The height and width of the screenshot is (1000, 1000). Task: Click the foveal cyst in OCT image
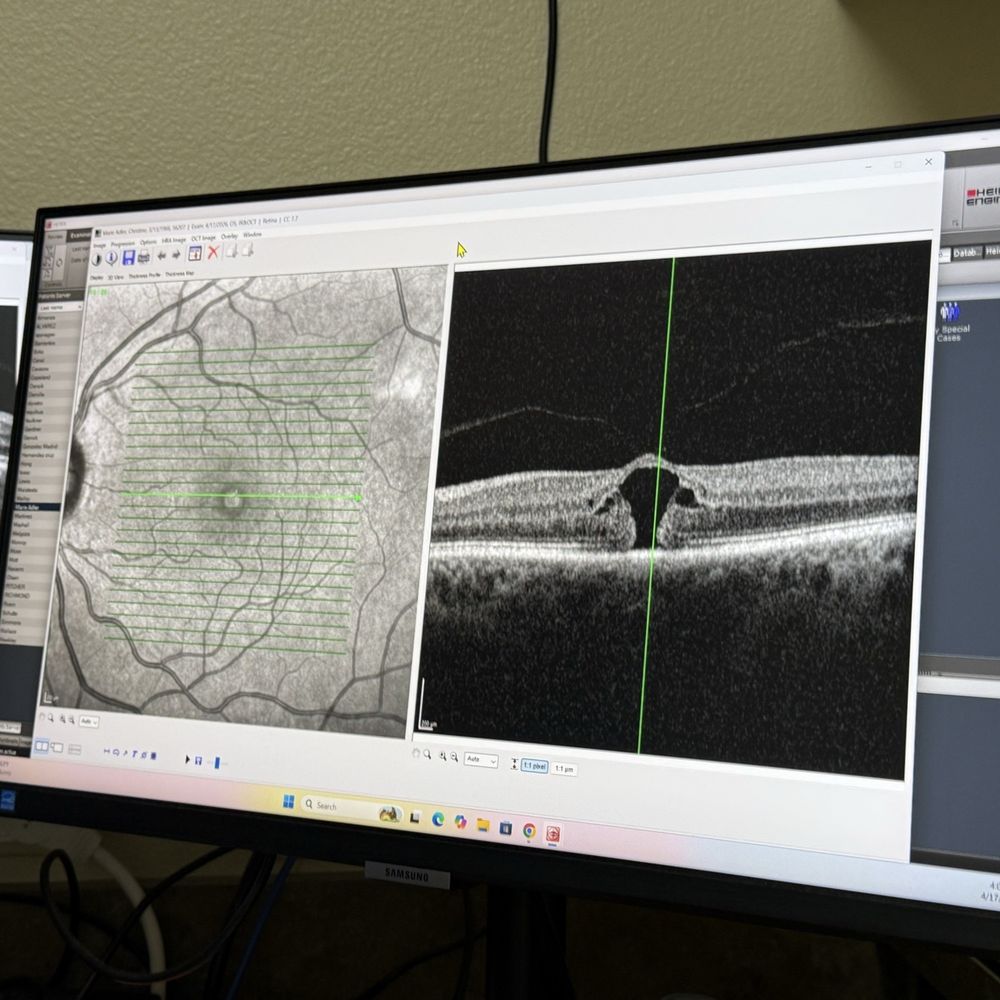point(649,504)
